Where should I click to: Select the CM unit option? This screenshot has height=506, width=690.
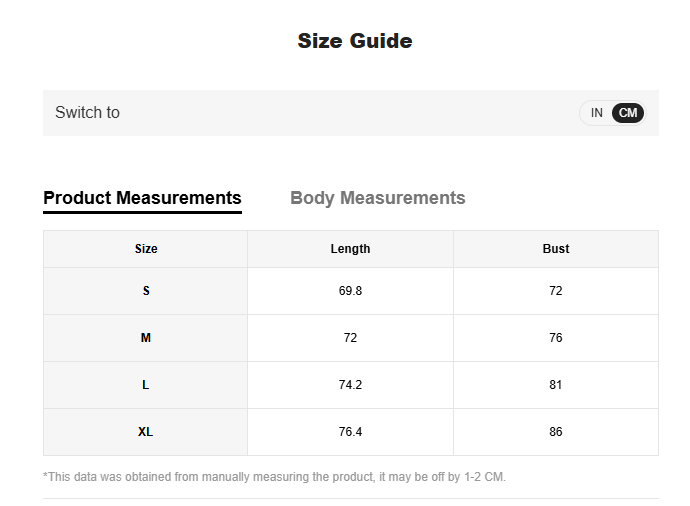[x=628, y=113]
